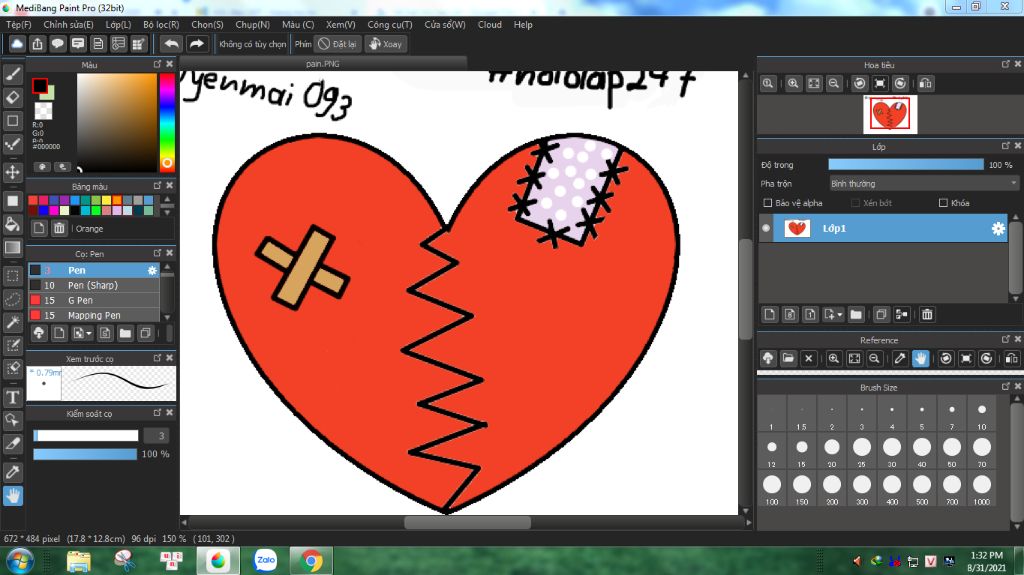
Task: Open the Chỉnh sửa(E) menu
Action: click(x=69, y=24)
